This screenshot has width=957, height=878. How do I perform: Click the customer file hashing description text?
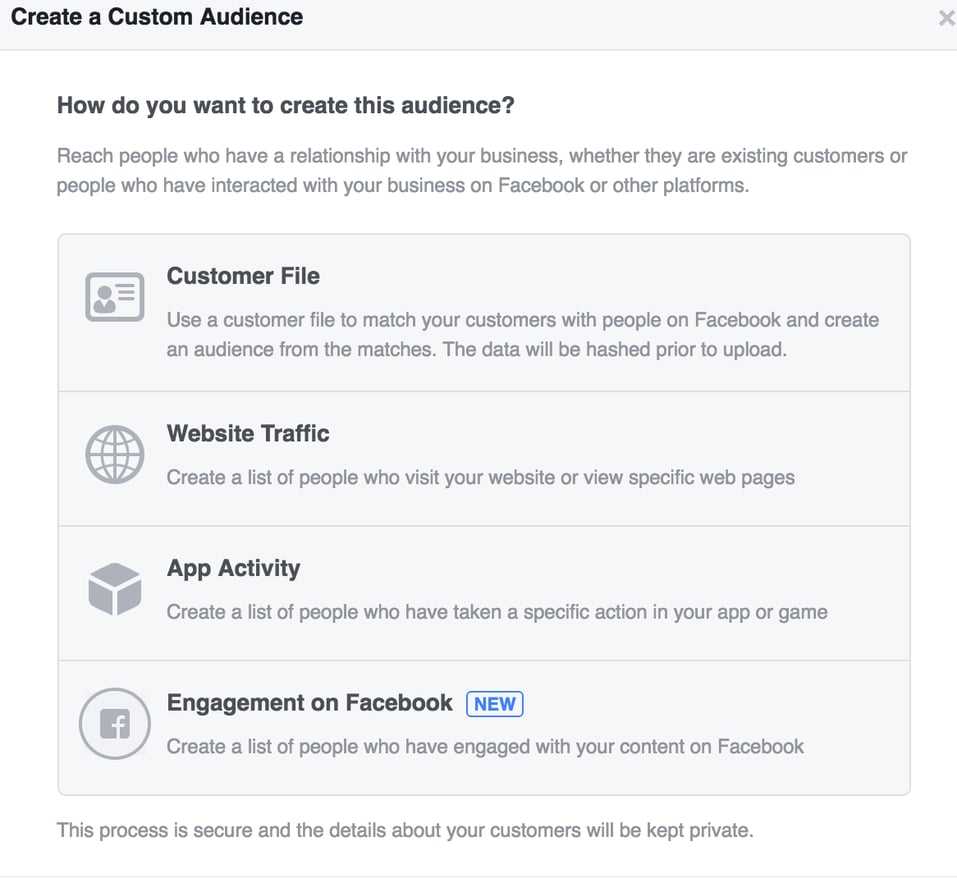point(521,335)
